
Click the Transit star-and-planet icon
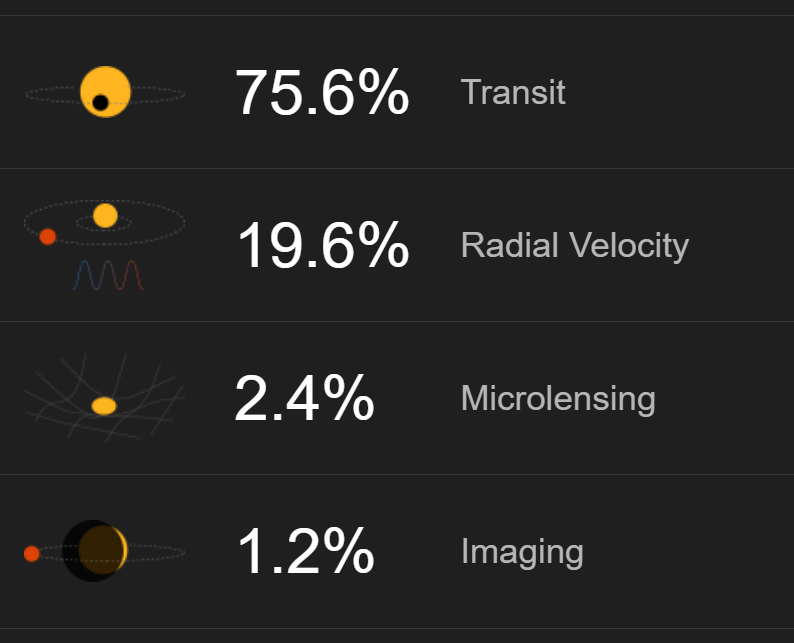point(105,93)
